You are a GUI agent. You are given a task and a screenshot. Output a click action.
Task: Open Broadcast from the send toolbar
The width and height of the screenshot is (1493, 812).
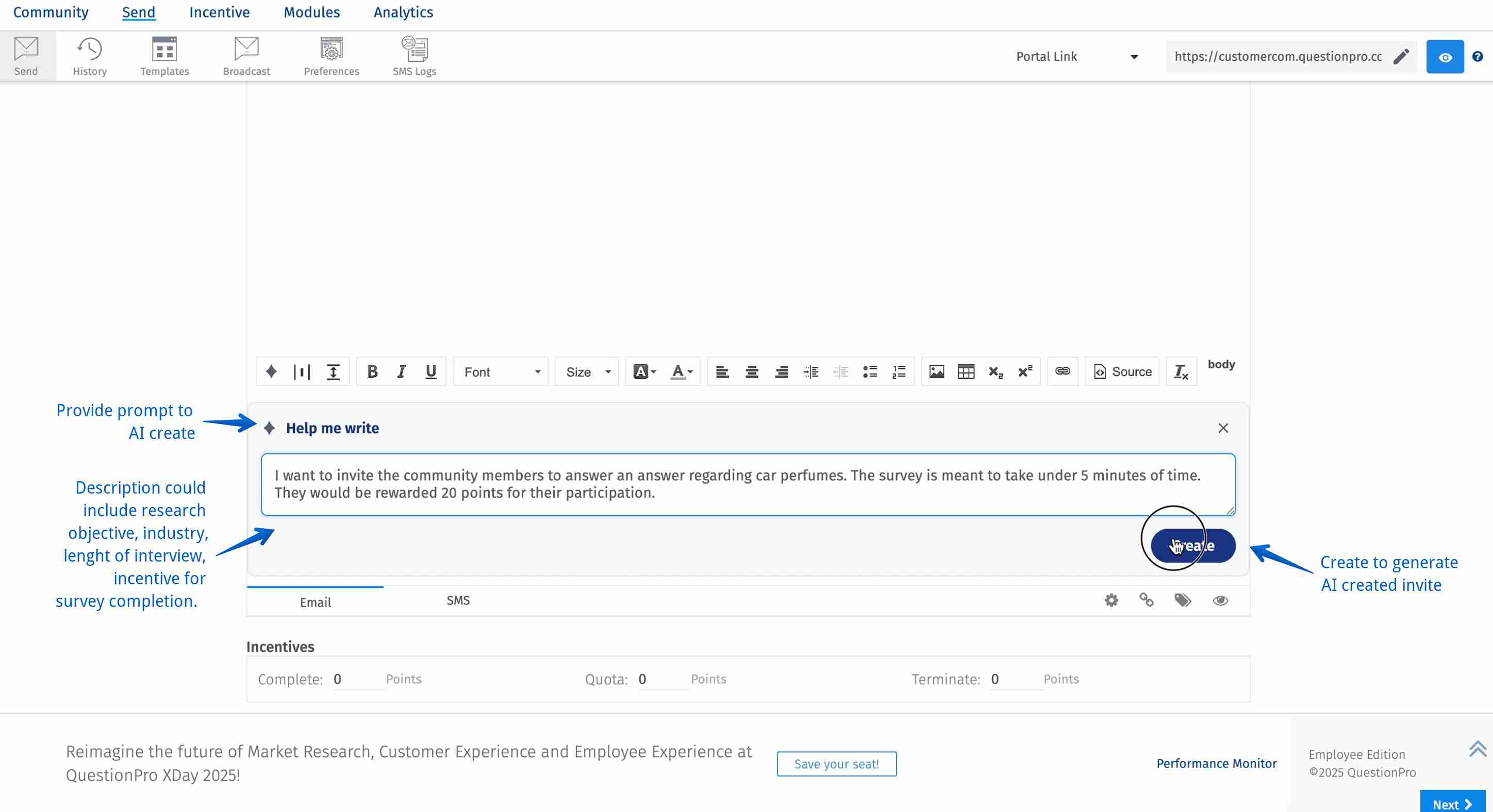(246, 55)
